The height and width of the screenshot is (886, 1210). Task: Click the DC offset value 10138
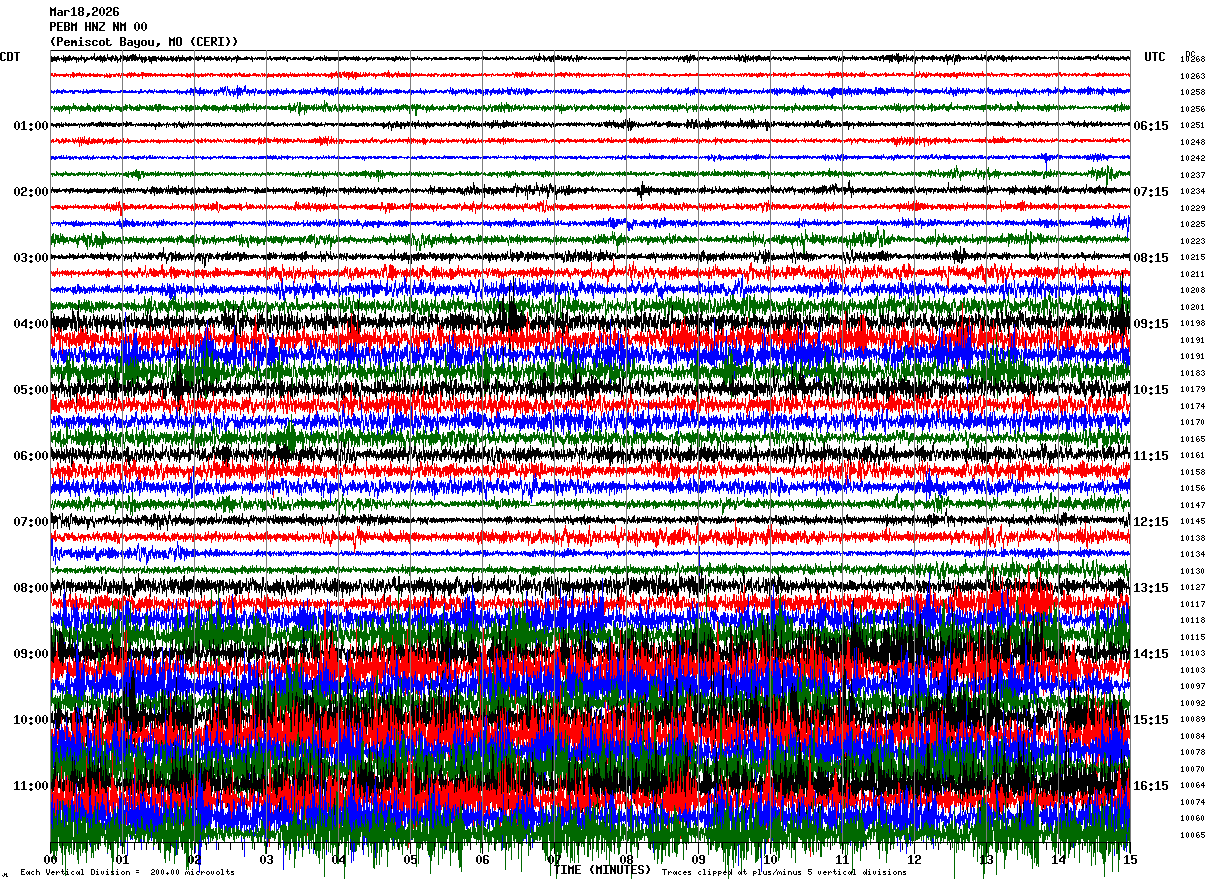1192,538
